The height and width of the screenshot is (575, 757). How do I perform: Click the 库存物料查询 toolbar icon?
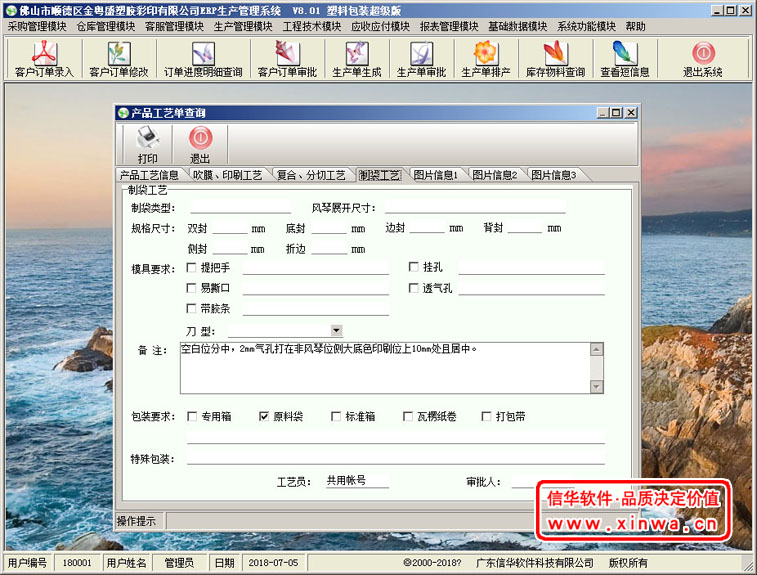555,58
